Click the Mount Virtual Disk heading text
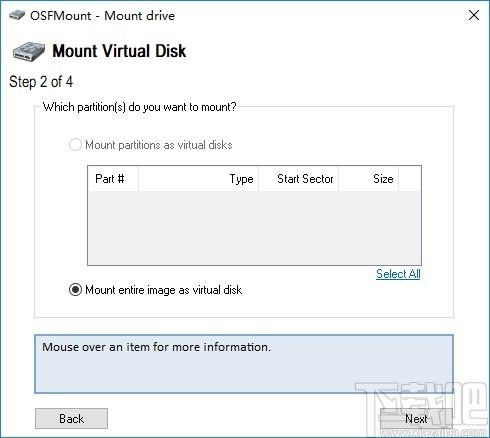This screenshot has height=438, width=490. click(119, 51)
